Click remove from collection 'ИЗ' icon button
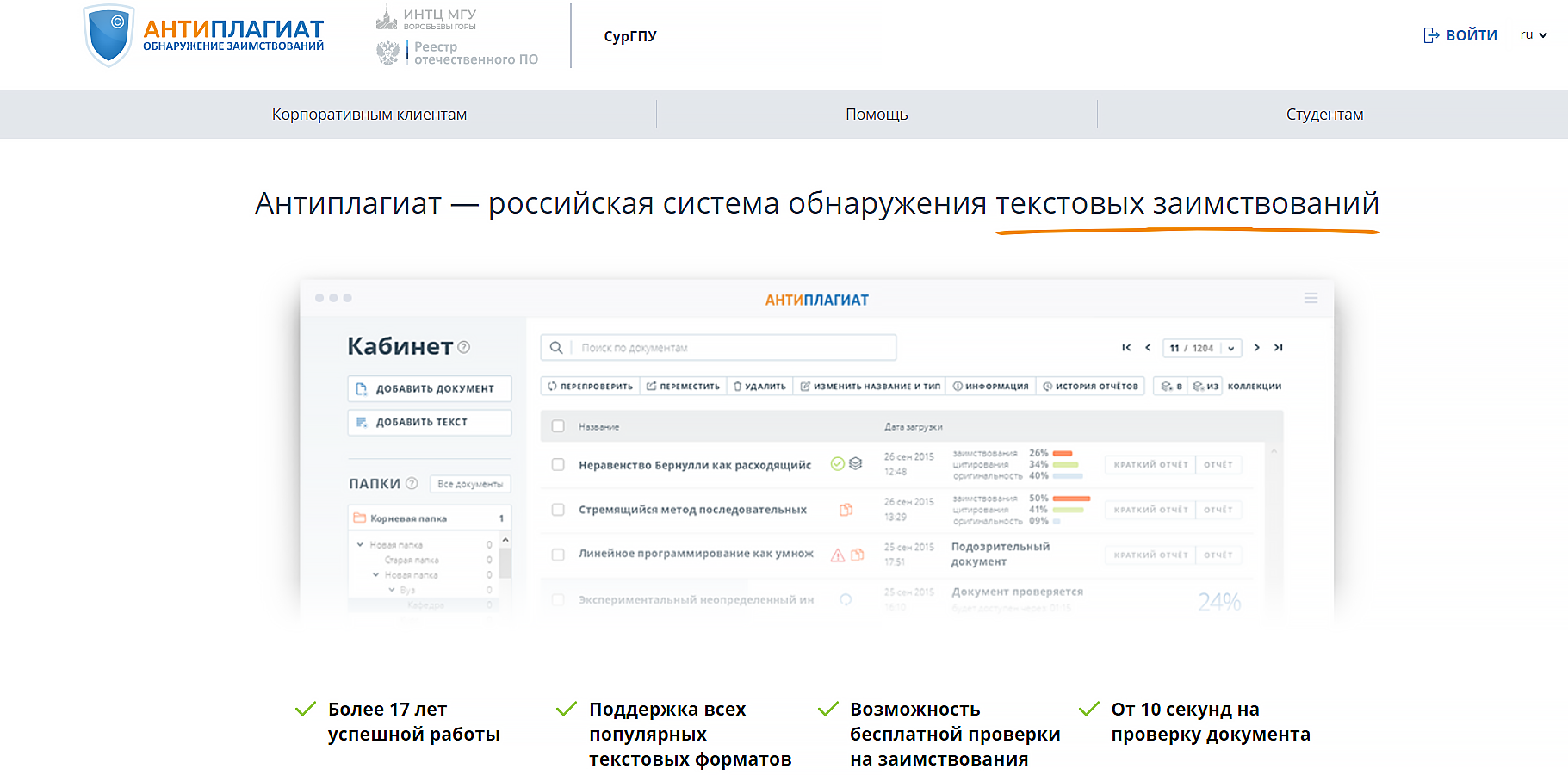The image size is (1568, 781). point(1205,387)
